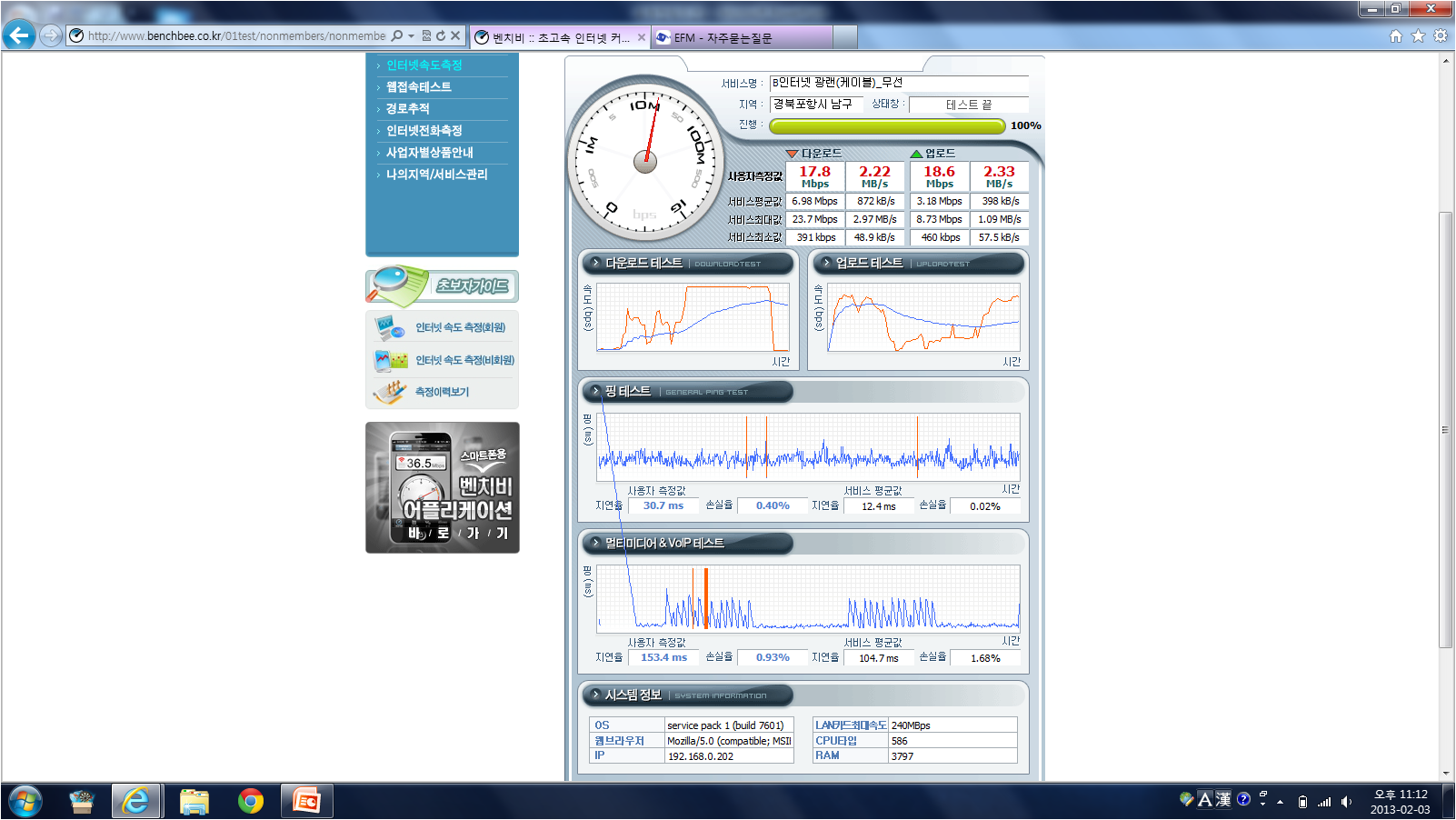Switch to the EFM - 자주묻는질문 tab
This screenshot has width=1456, height=820.
pos(742,37)
